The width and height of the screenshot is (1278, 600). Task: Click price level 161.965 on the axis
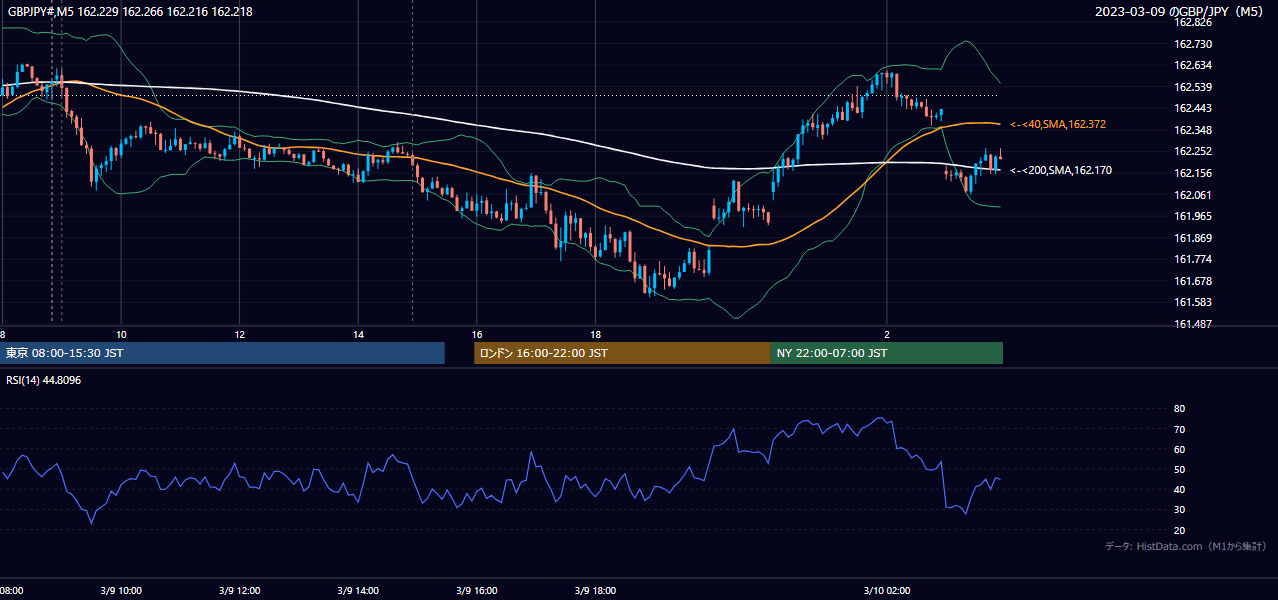coord(1192,216)
